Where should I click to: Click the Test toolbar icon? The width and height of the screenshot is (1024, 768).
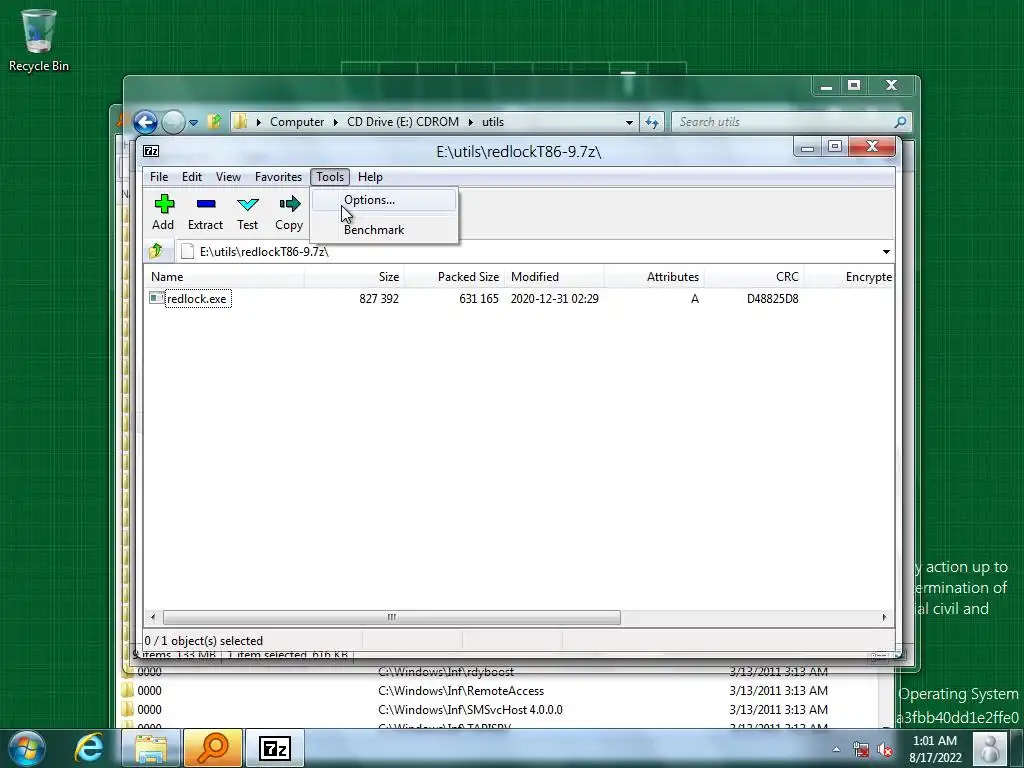click(x=248, y=204)
